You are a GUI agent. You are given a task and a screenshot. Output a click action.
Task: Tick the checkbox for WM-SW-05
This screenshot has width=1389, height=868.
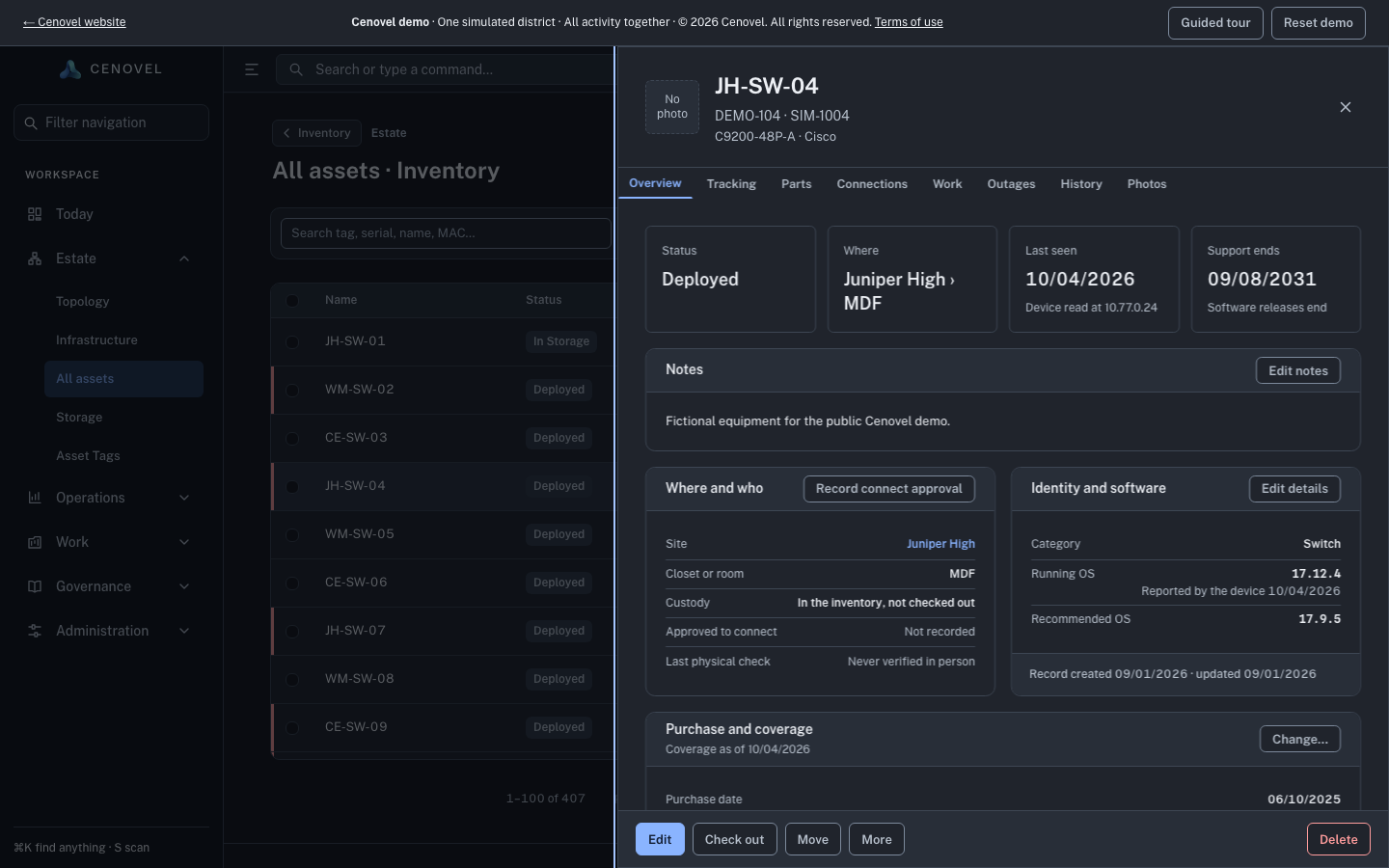click(292, 534)
